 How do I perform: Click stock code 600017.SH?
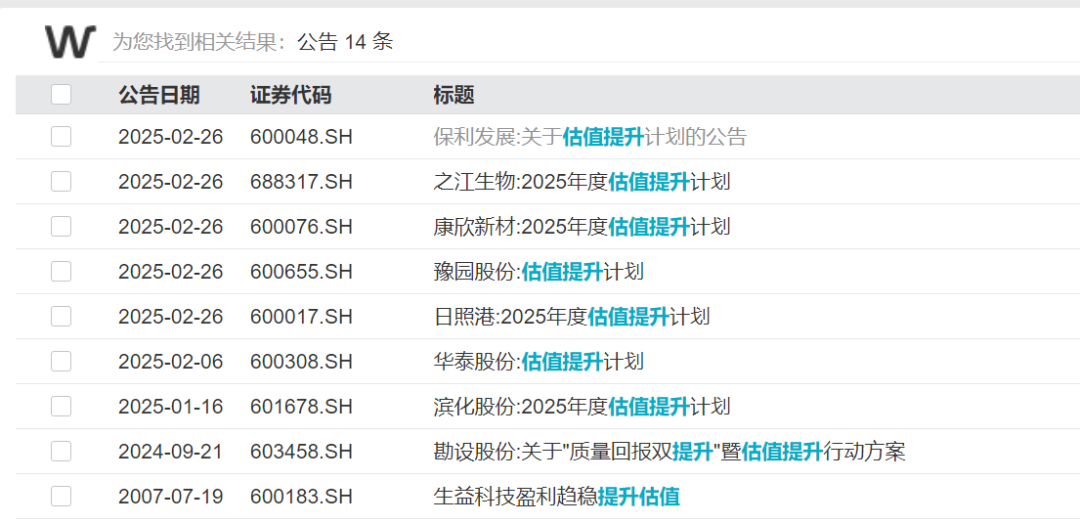(x=301, y=317)
